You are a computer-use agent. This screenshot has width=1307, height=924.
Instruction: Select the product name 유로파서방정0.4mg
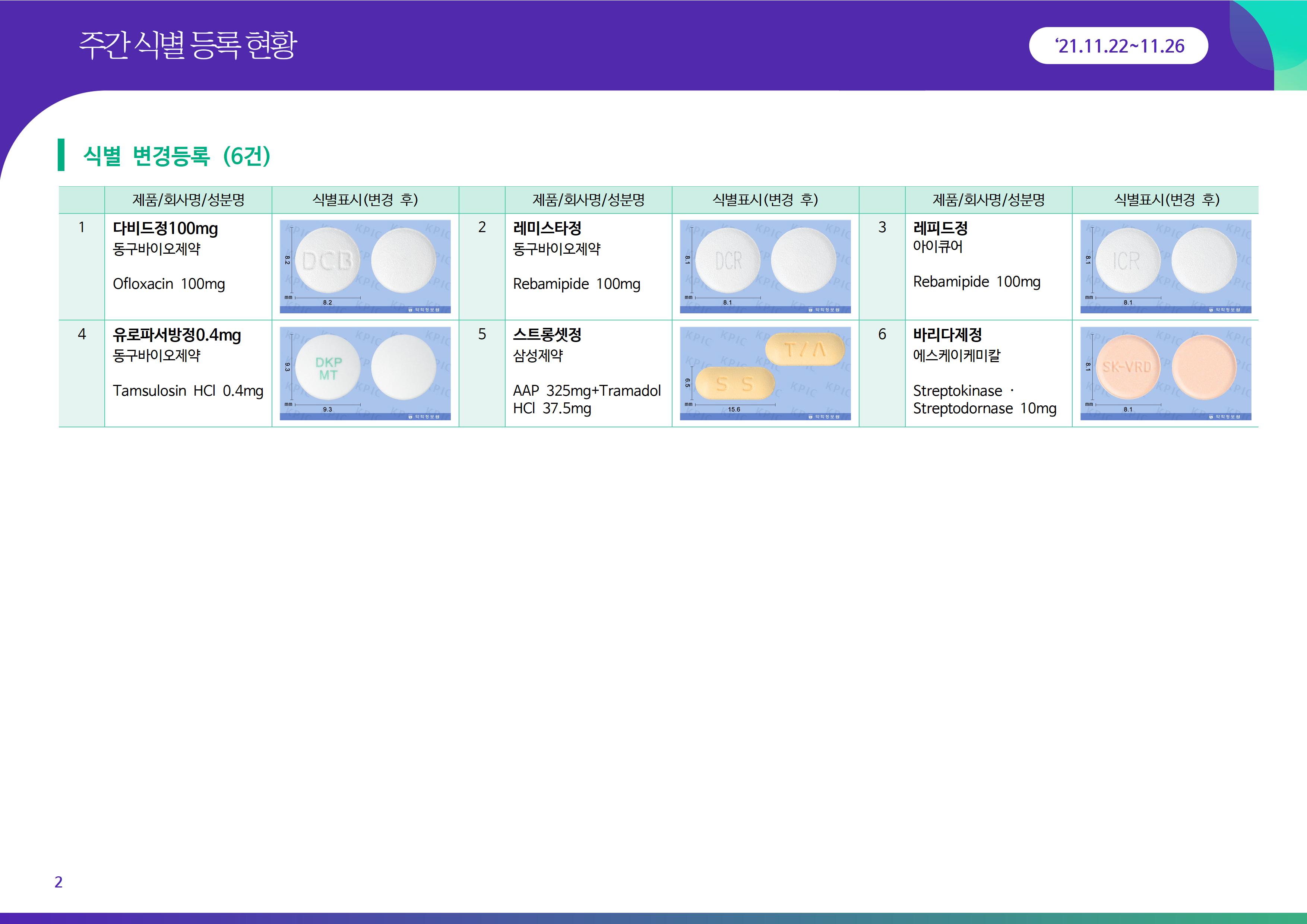click(177, 335)
